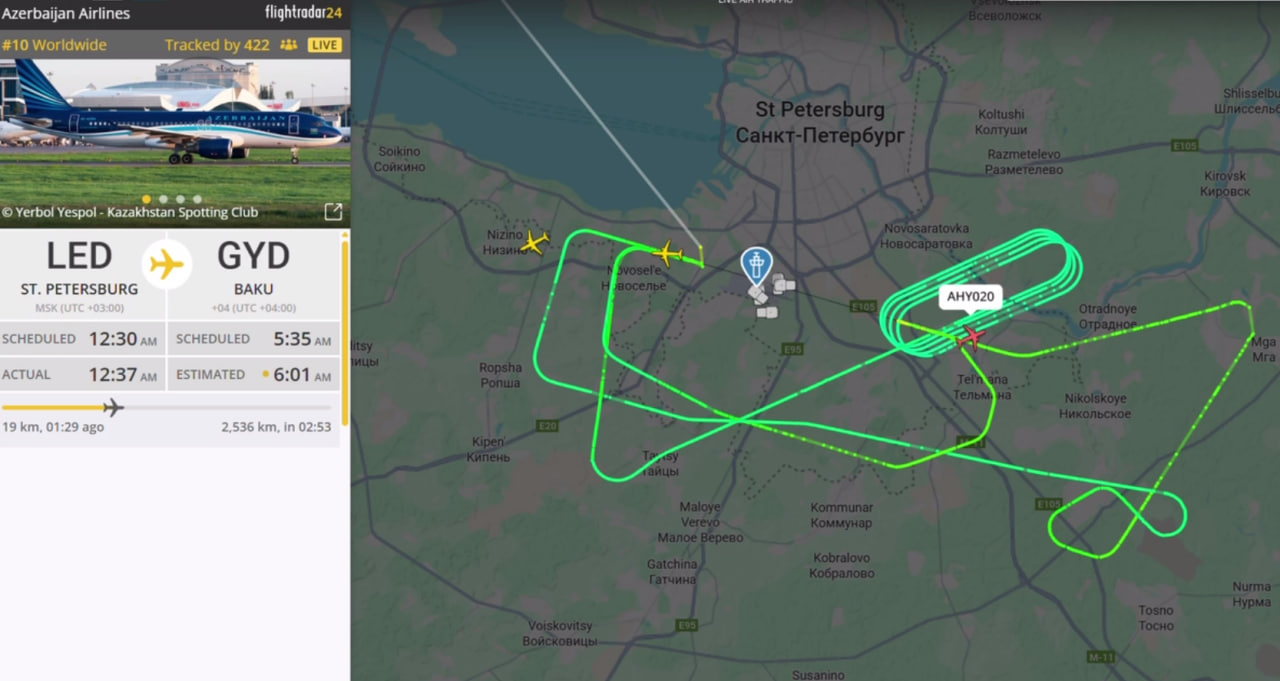This screenshot has width=1280, height=681.
Task: Select the red AHY020 aircraft on map
Action: click(969, 338)
